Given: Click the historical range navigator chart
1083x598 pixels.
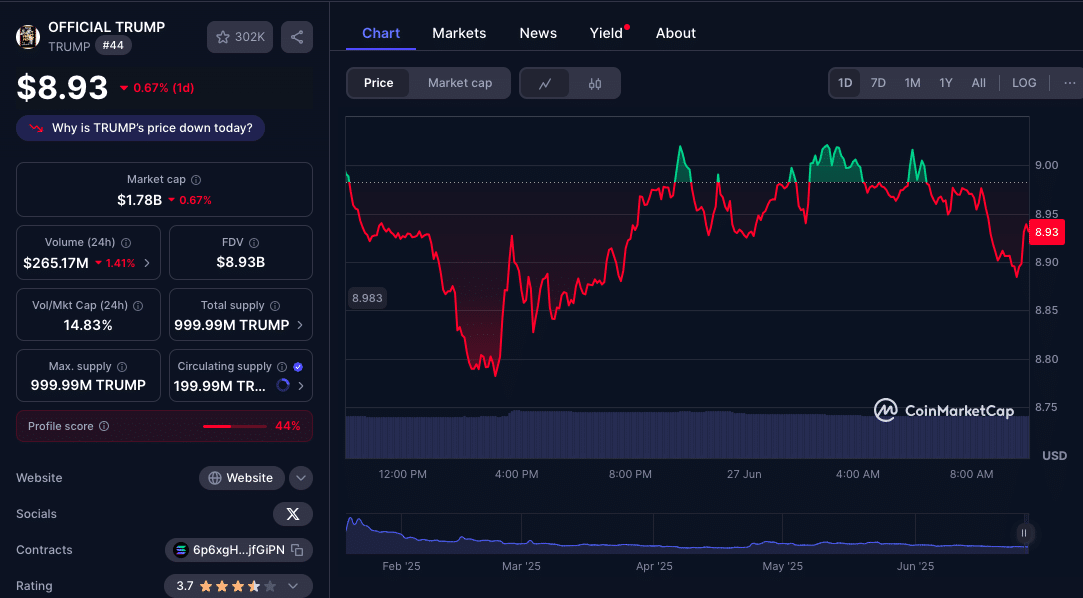Looking at the screenshot, I should (x=687, y=534).
